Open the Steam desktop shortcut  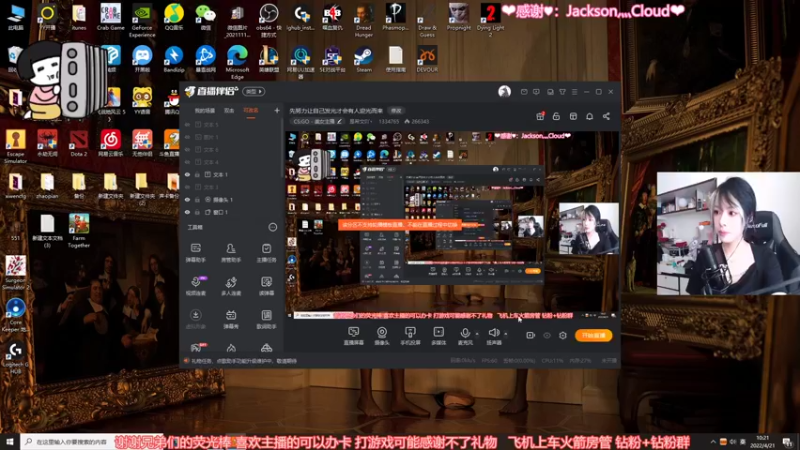click(x=364, y=59)
